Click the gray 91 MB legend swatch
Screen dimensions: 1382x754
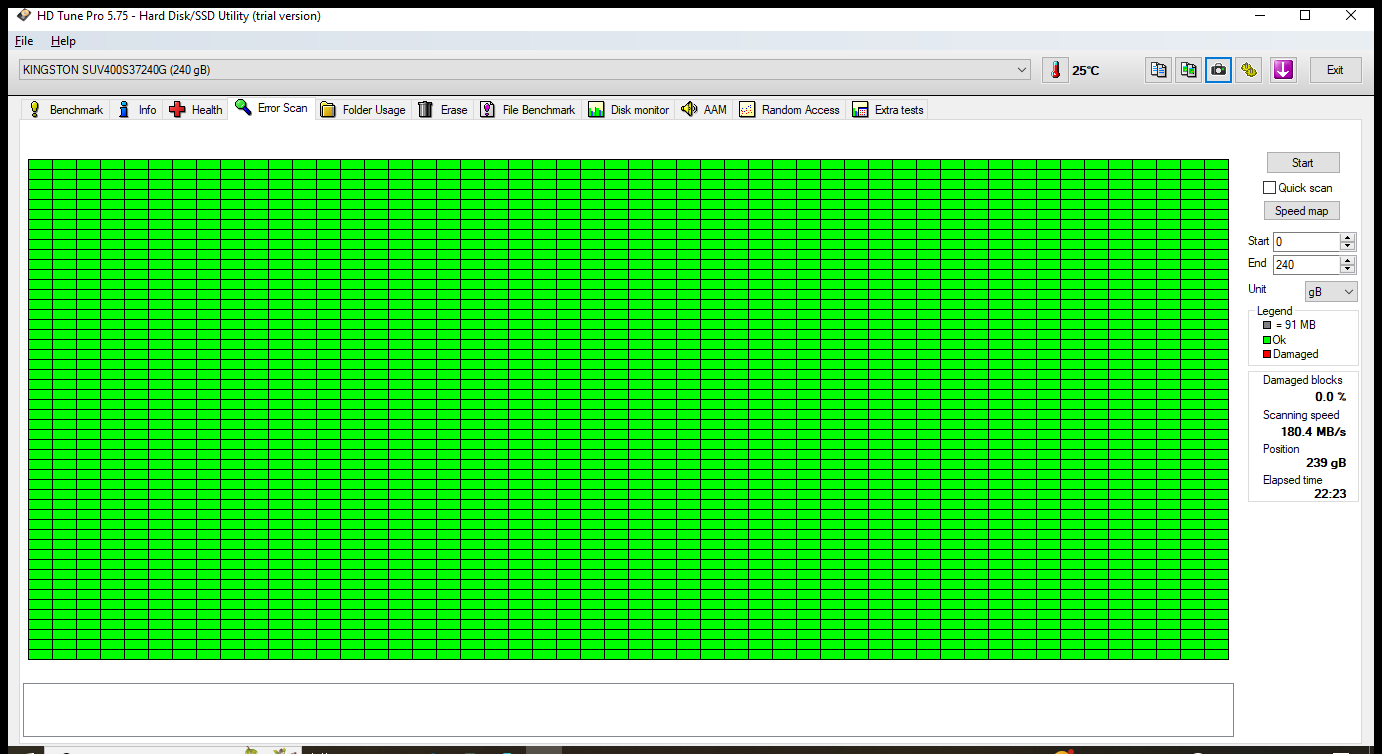tap(1267, 325)
